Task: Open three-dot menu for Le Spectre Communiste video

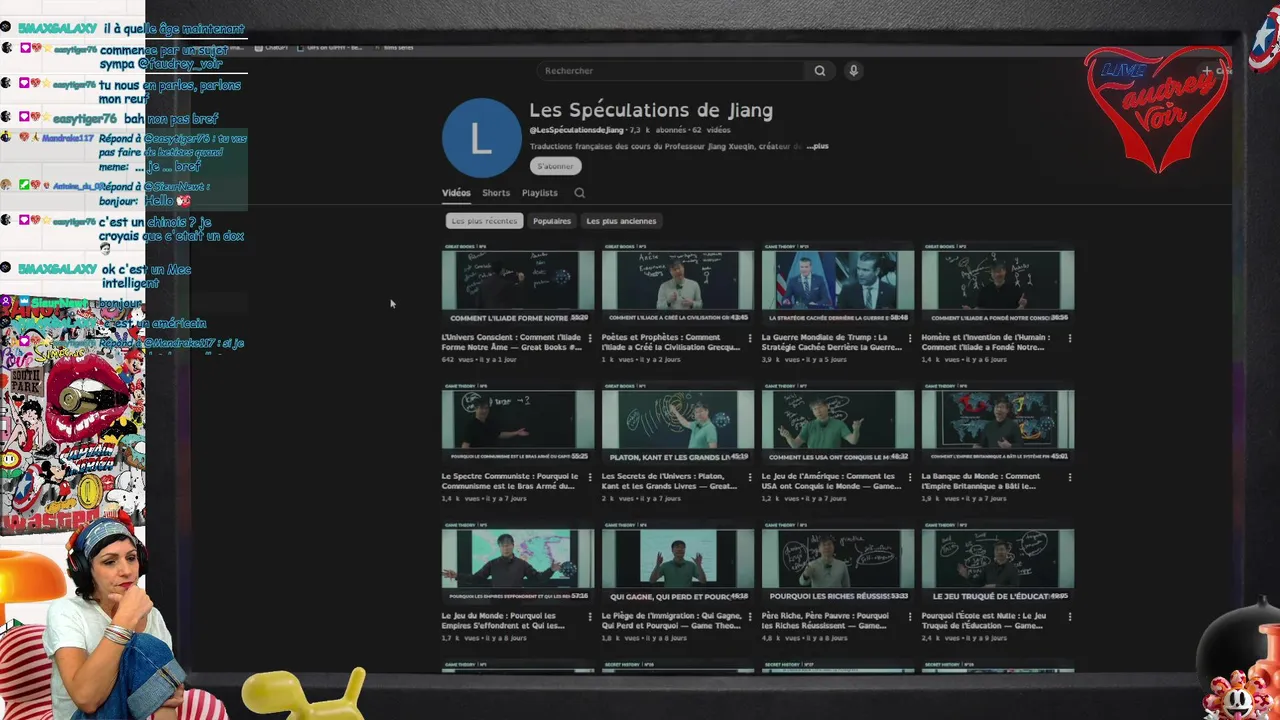Action: pos(589,477)
